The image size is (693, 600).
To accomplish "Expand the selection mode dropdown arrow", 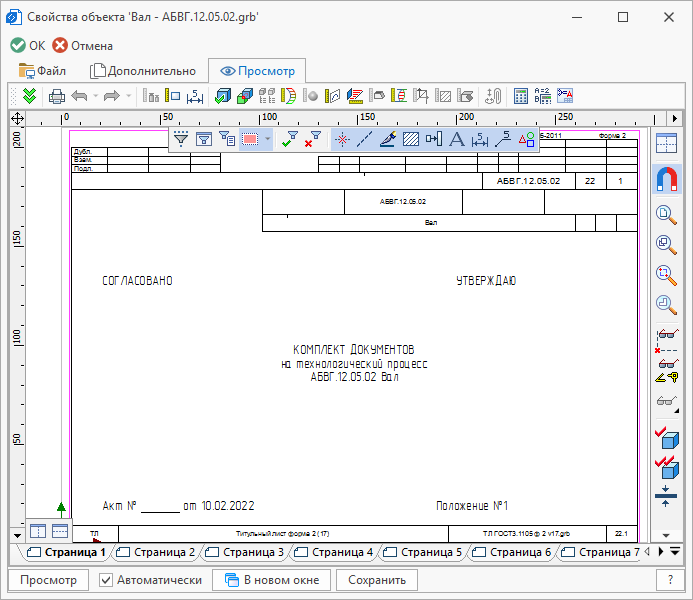I will [267, 139].
